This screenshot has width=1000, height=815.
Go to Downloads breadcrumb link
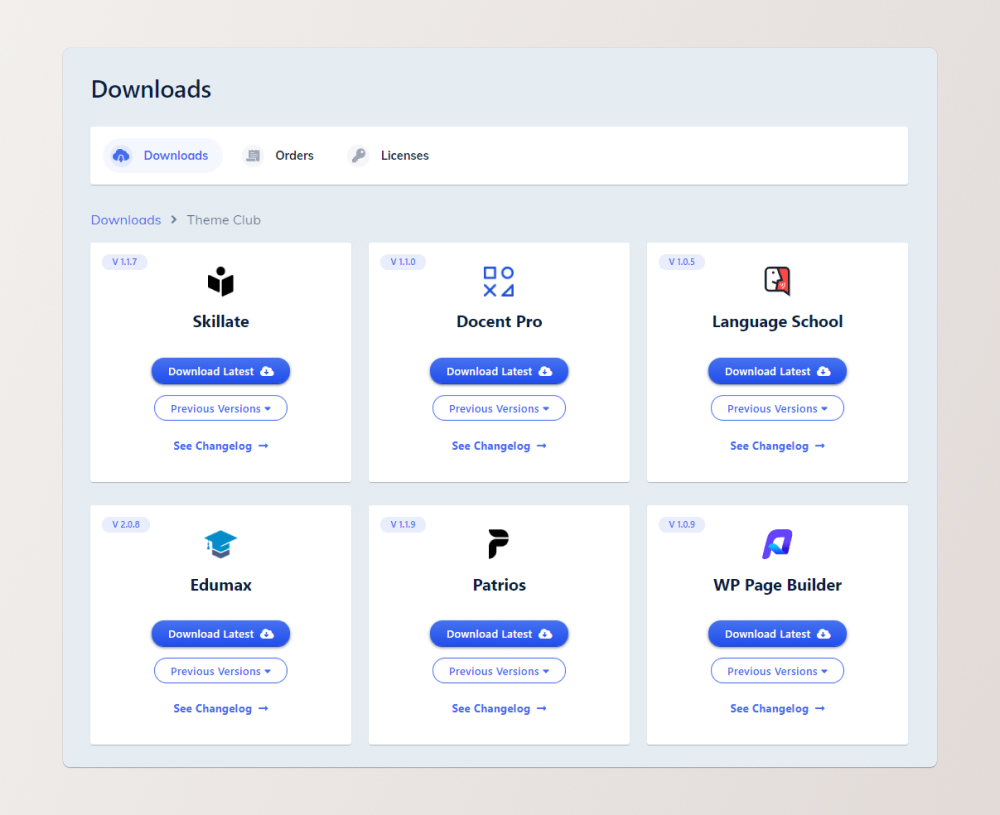click(126, 220)
